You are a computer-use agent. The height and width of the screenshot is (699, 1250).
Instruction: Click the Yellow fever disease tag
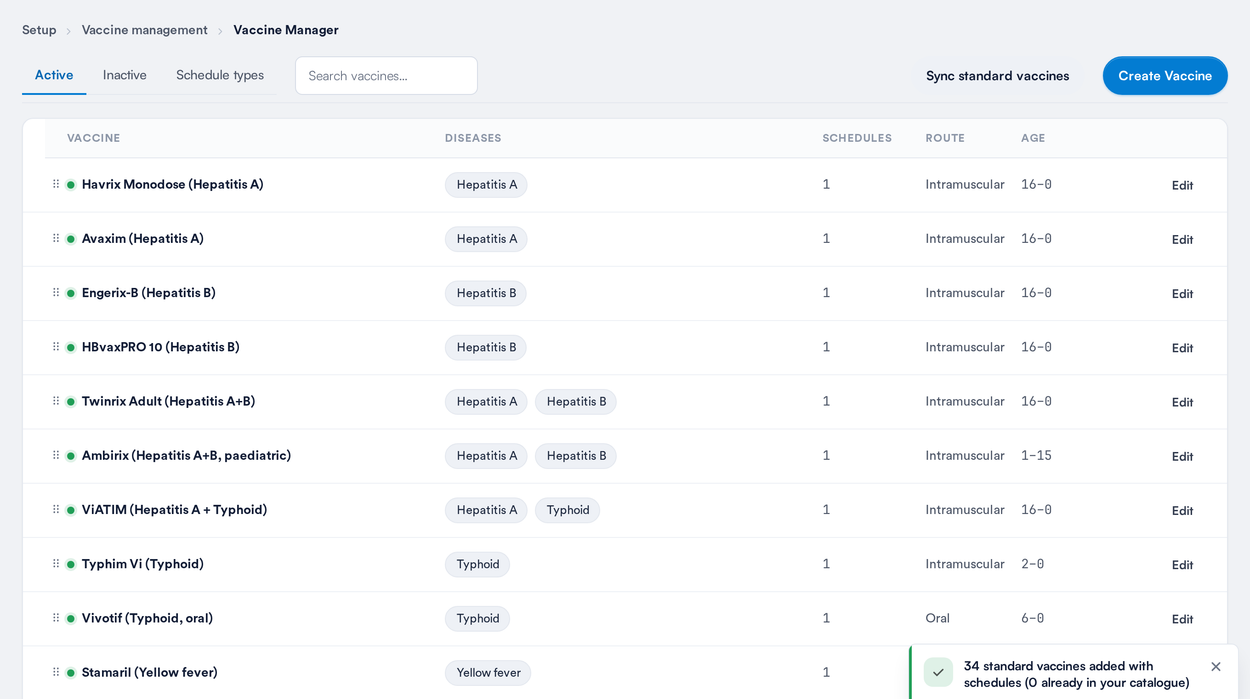click(488, 673)
